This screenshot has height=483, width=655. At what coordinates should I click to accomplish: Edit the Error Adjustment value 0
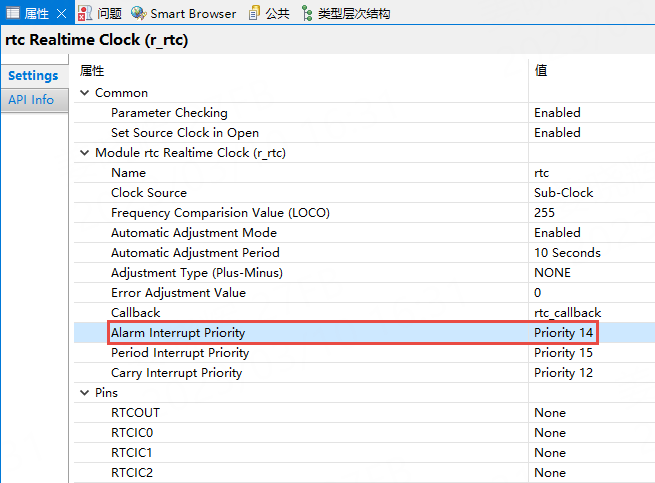(x=538, y=293)
